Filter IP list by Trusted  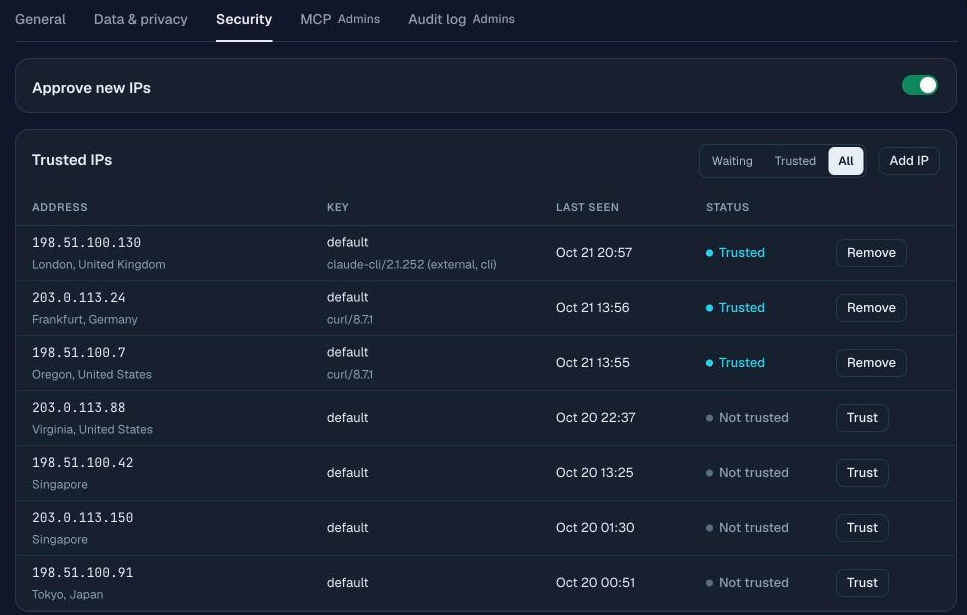(x=795, y=161)
